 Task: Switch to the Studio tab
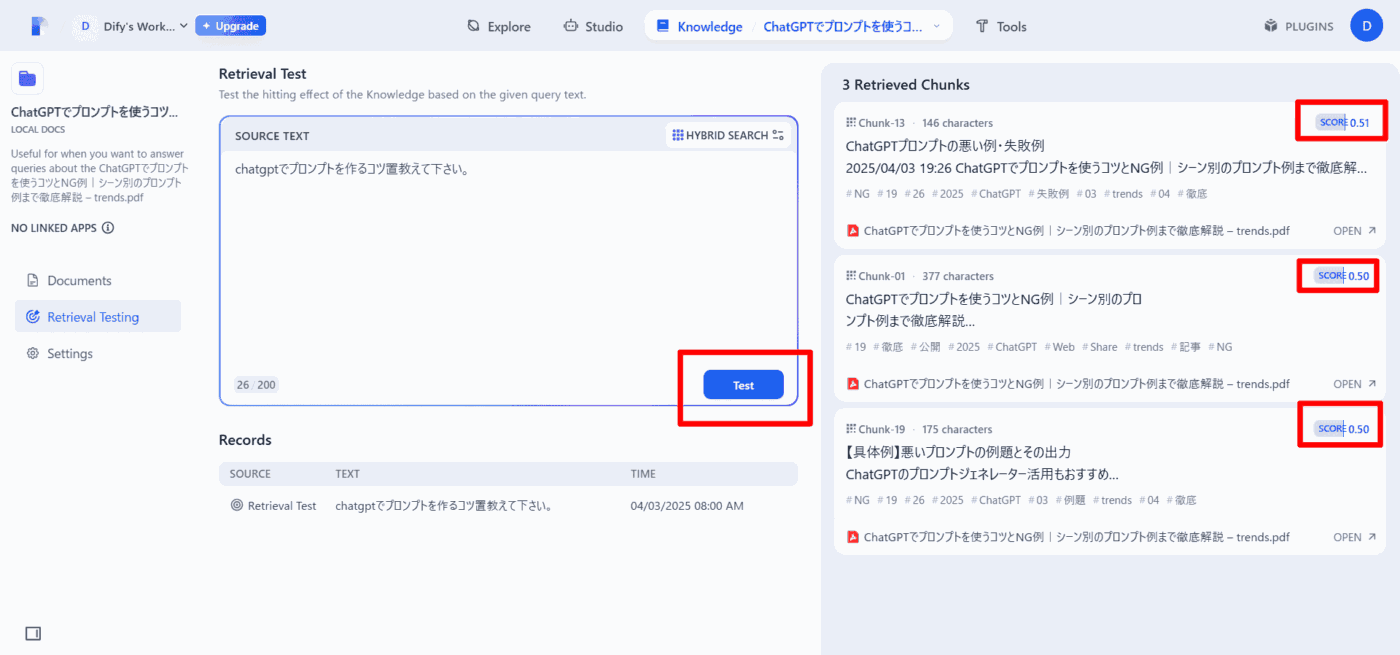593,27
